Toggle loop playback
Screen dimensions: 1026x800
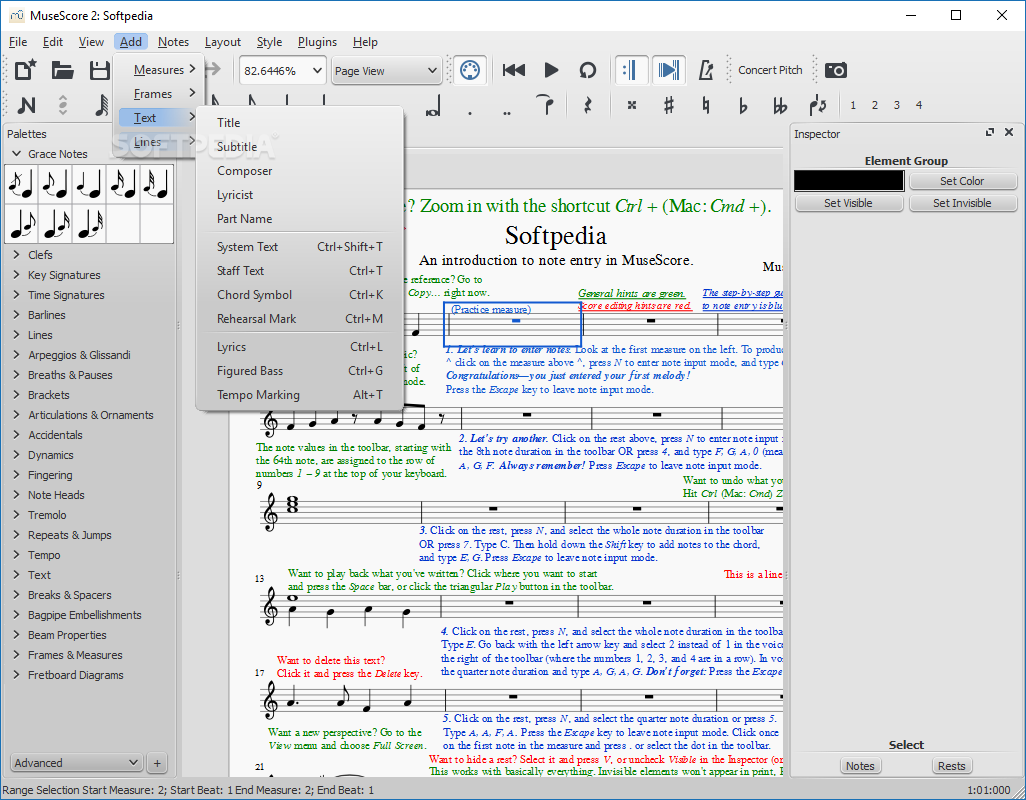[588, 70]
